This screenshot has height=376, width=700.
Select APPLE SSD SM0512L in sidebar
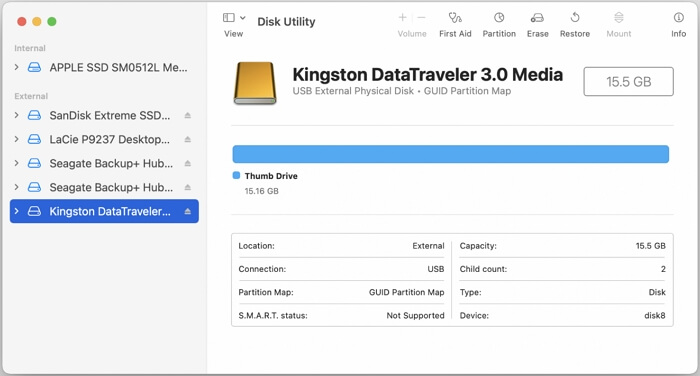(x=104, y=67)
